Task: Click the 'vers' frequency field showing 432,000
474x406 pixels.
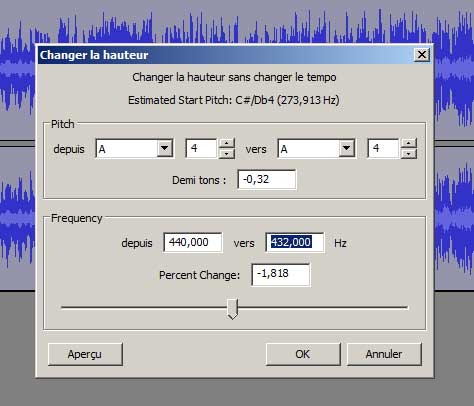Action: pyautogui.click(x=295, y=242)
